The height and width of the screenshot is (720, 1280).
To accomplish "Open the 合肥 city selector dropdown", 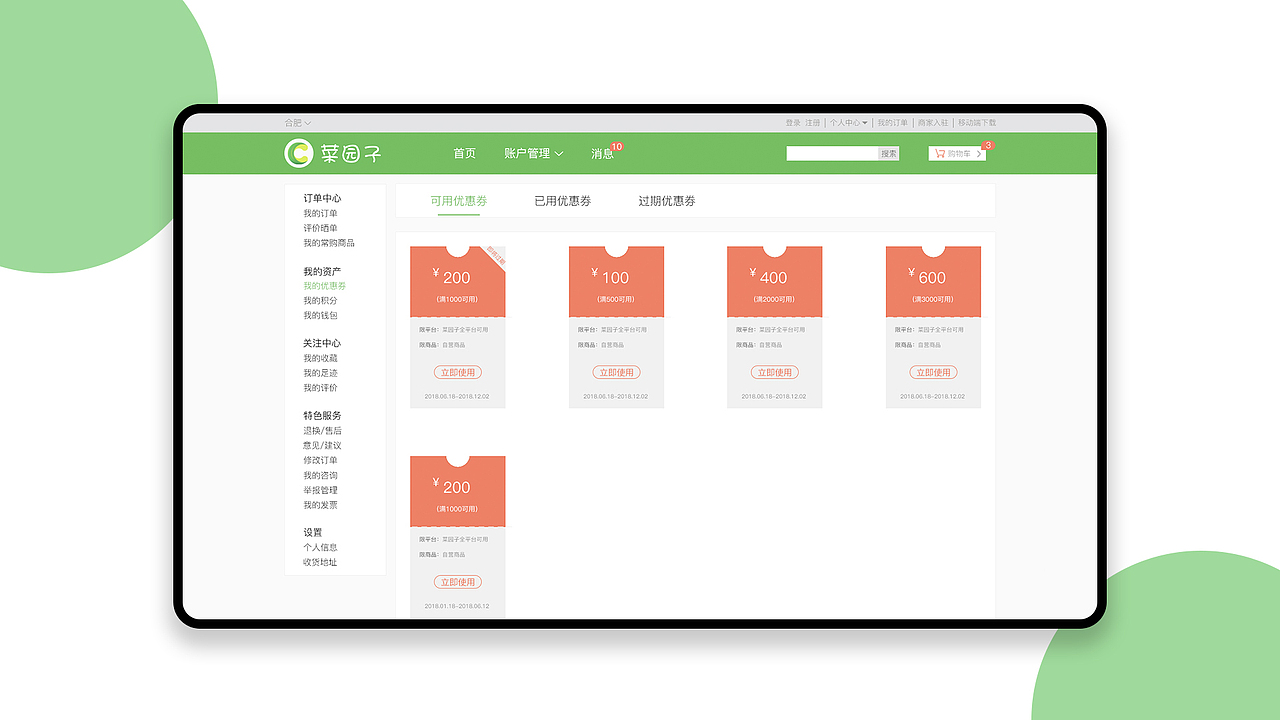I will tap(297, 123).
